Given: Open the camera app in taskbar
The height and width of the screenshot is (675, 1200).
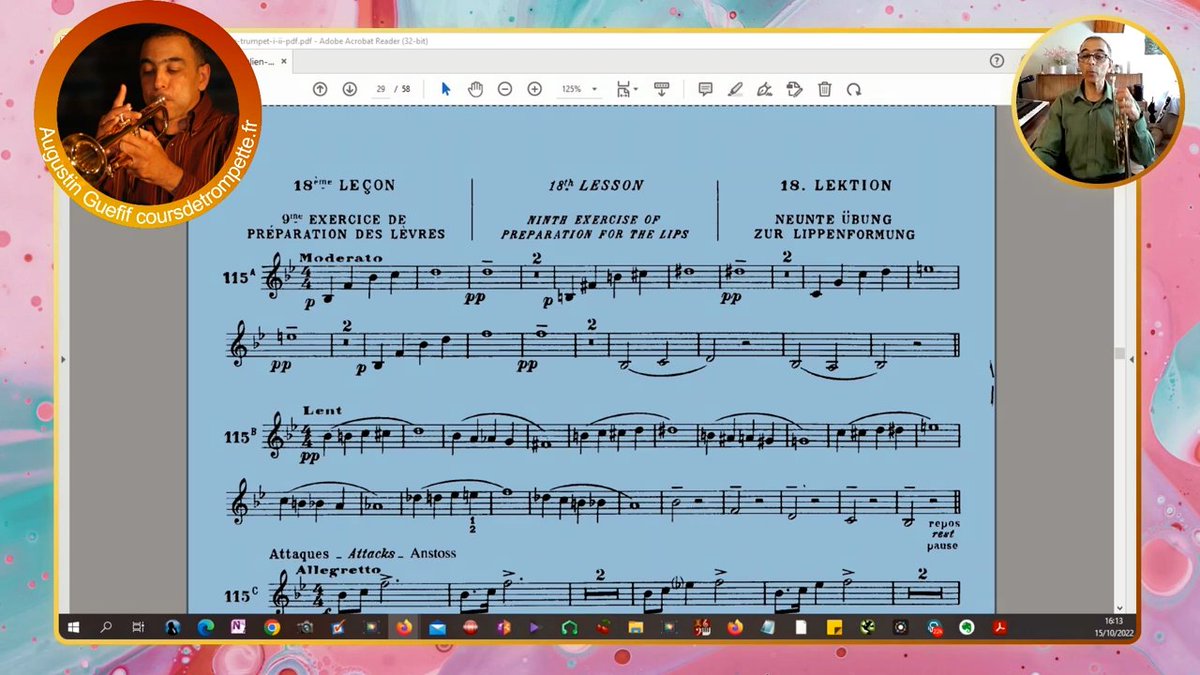Looking at the screenshot, I should (x=305, y=628).
